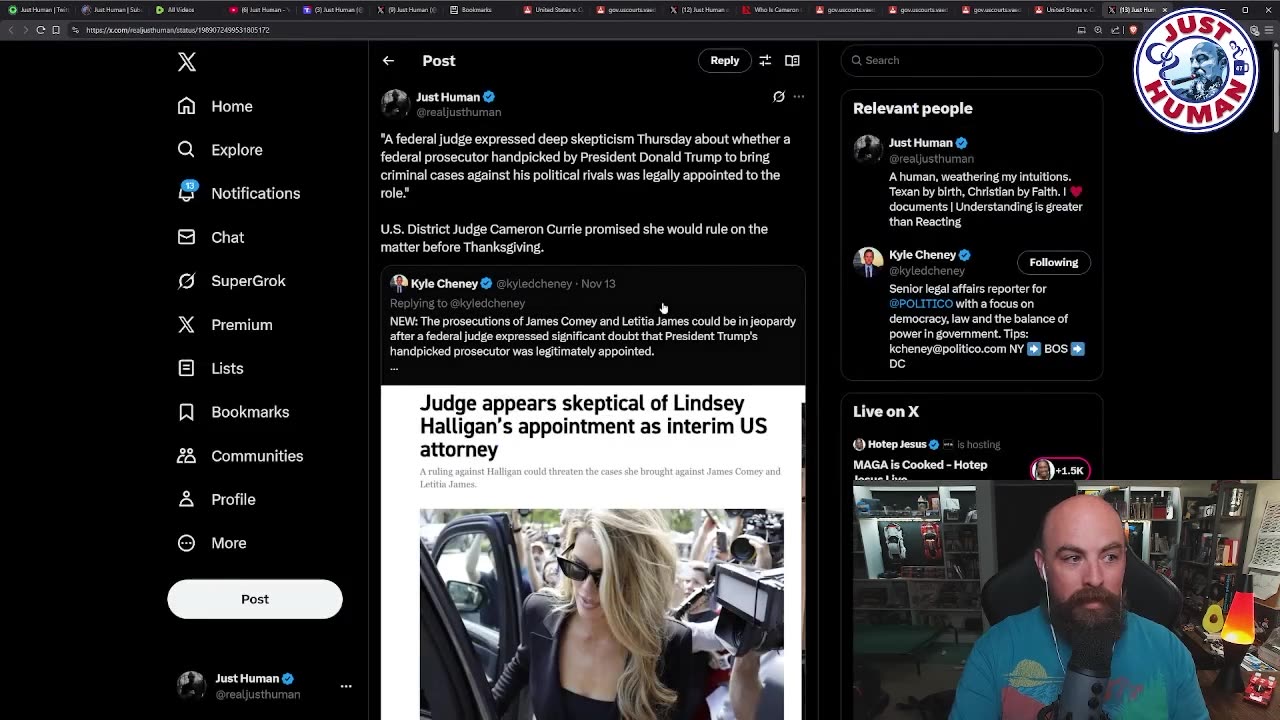
Task: Open Notifications with 13 badge
Action: pos(238,193)
